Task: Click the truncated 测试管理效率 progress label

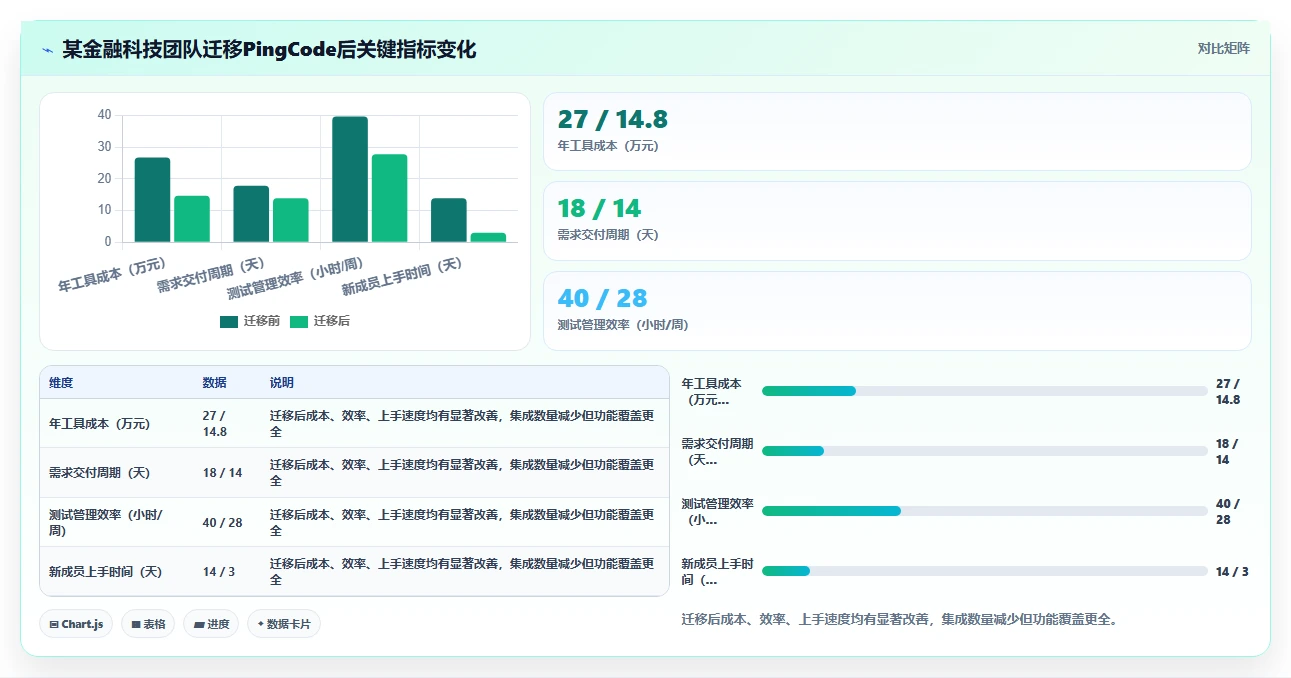Action: point(717,511)
